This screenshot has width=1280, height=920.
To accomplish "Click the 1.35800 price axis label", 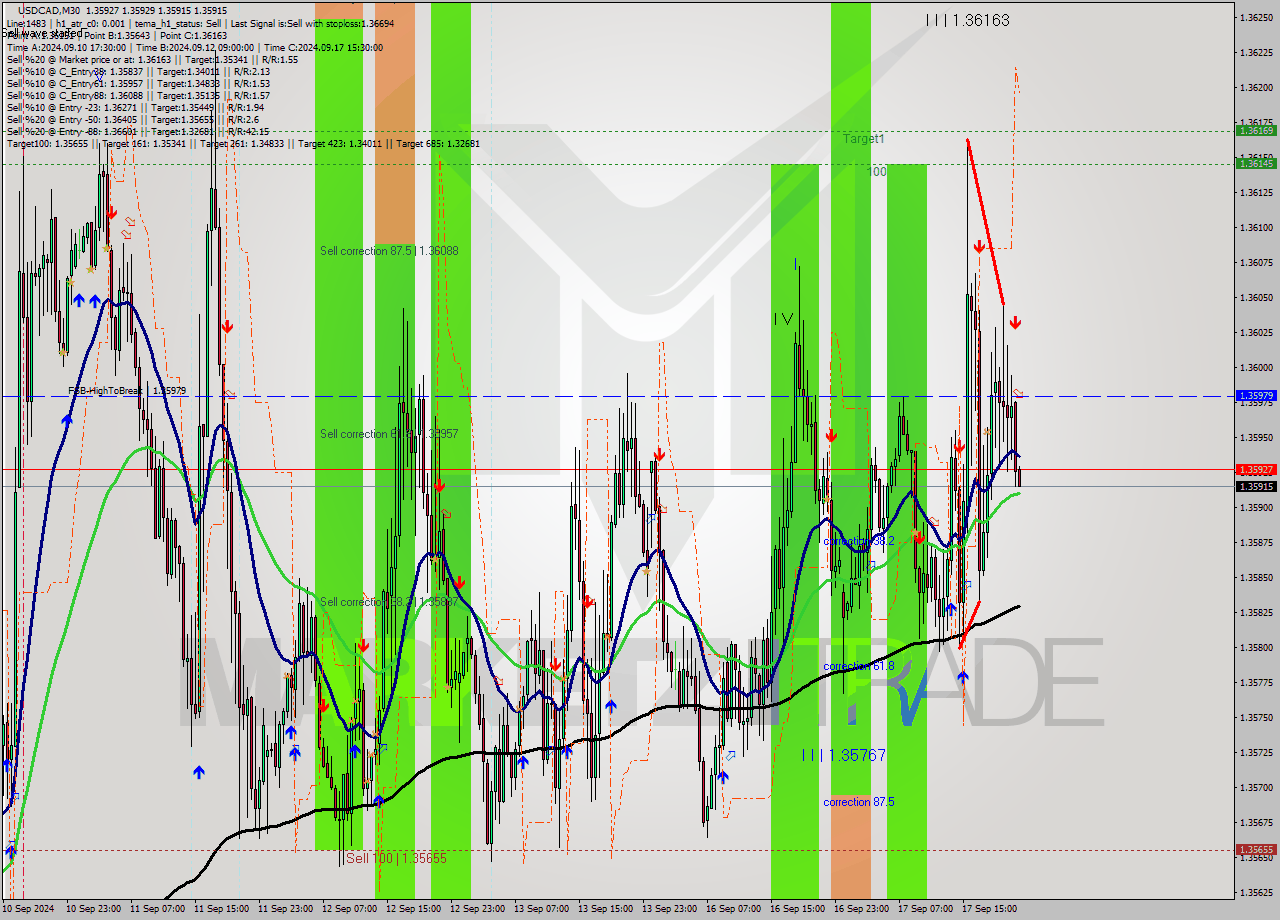I will coord(1256,647).
